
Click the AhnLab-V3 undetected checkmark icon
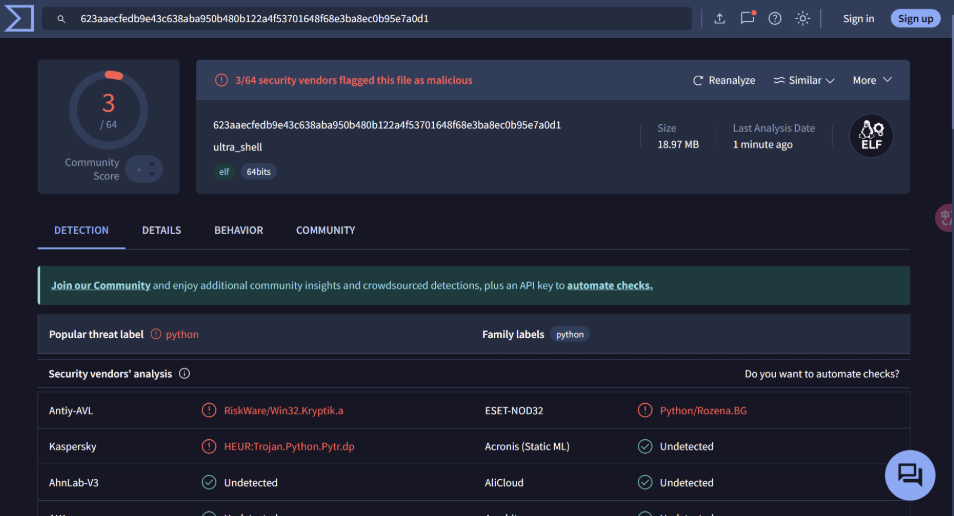(209, 483)
